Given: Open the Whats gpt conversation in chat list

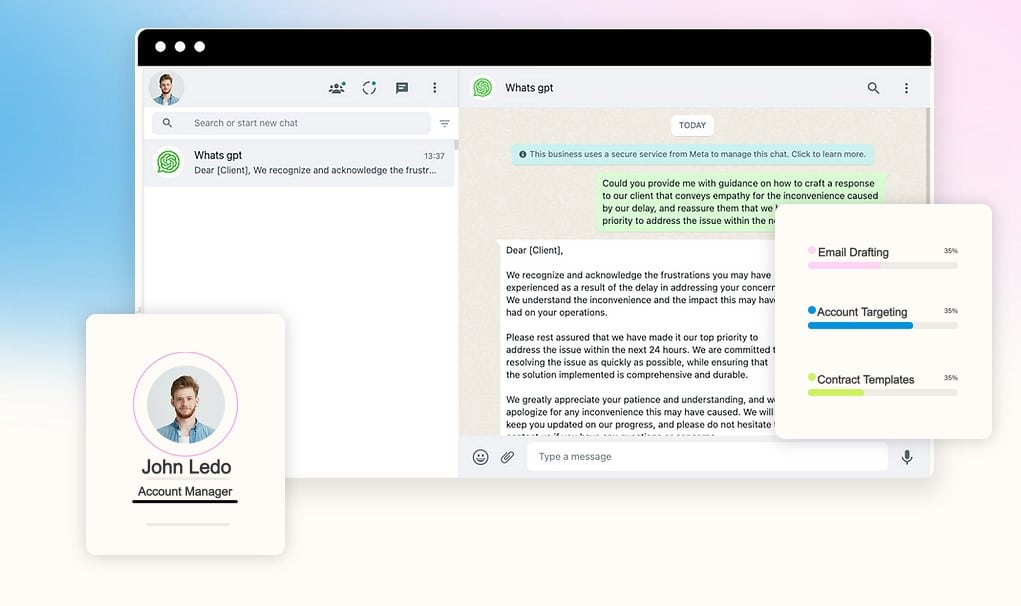Looking at the screenshot, I should coord(299,163).
